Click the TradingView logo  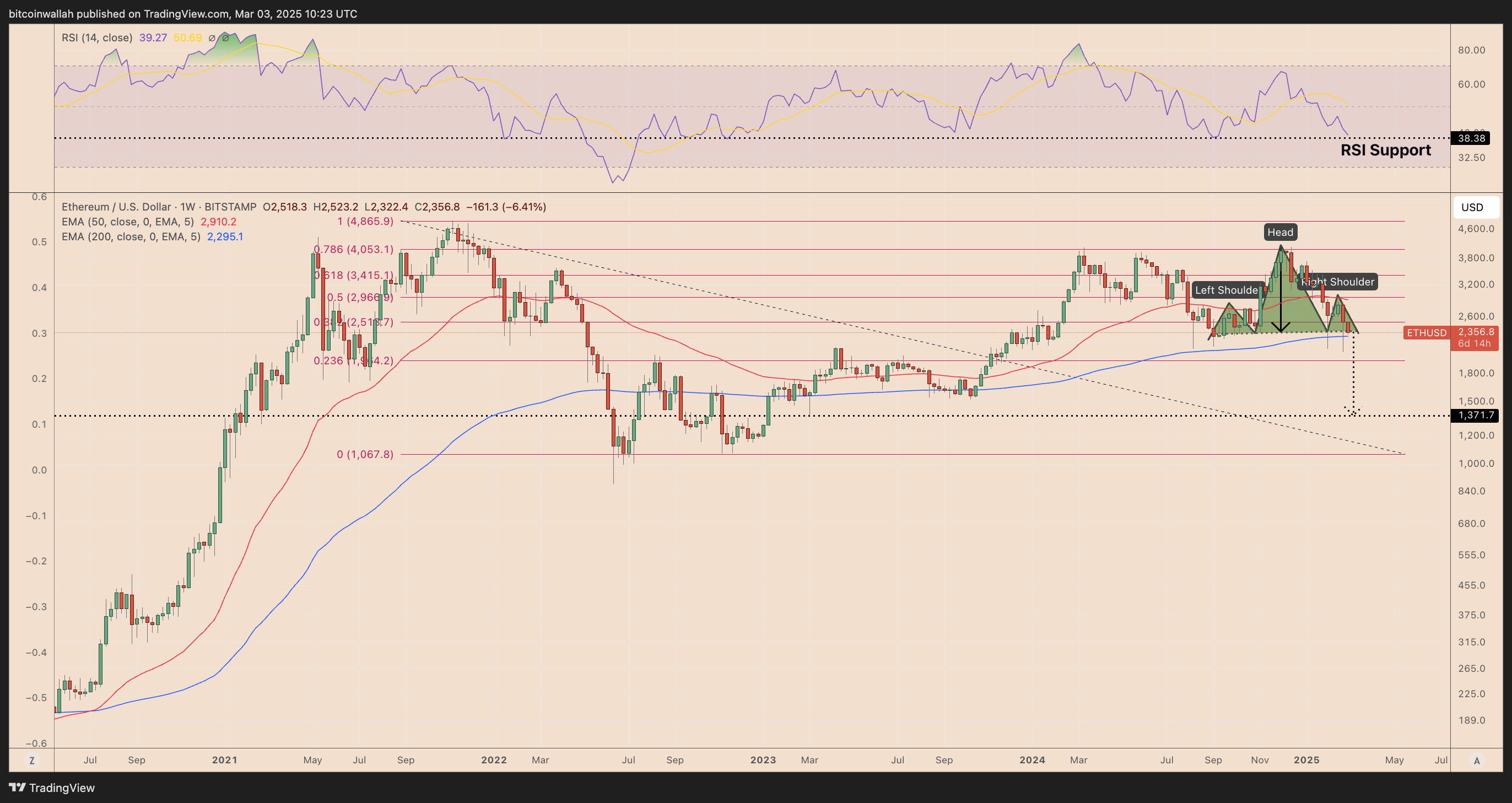[52, 788]
